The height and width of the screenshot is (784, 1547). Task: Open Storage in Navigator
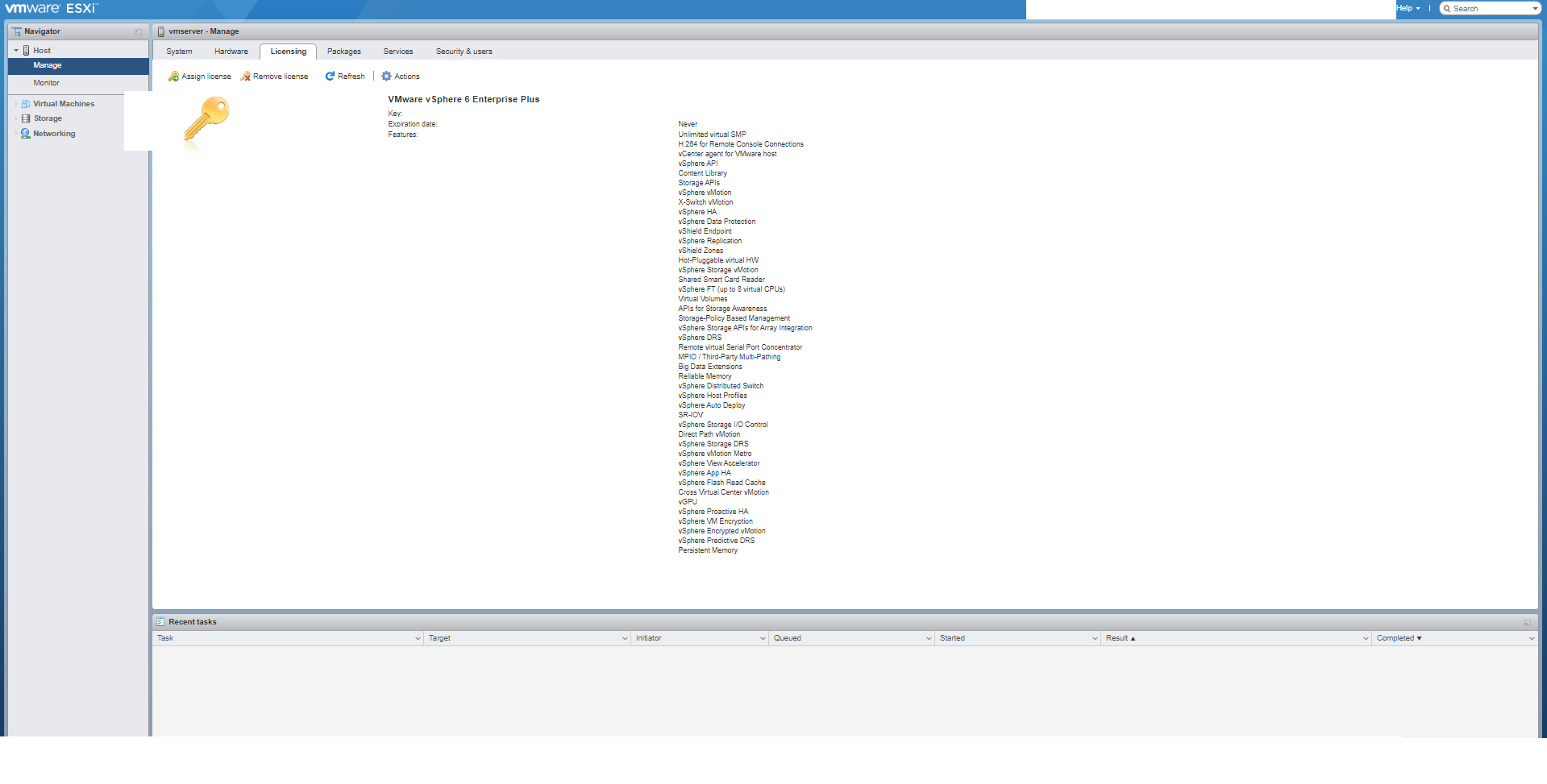[x=48, y=118]
